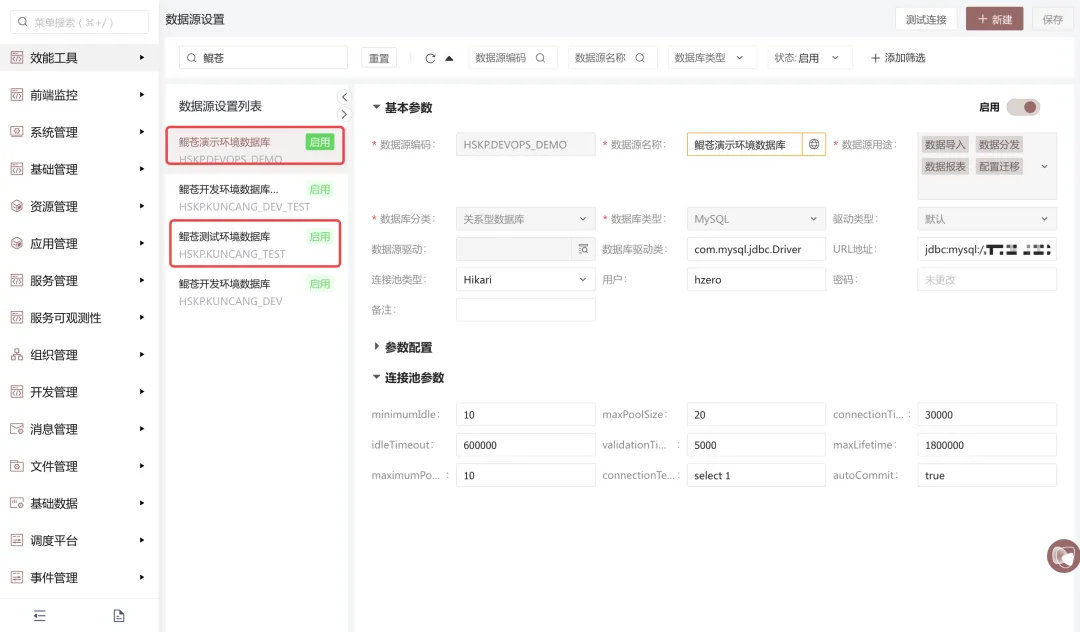Open 数据库分类 关系型数据库 dropdown

(526, 219)
